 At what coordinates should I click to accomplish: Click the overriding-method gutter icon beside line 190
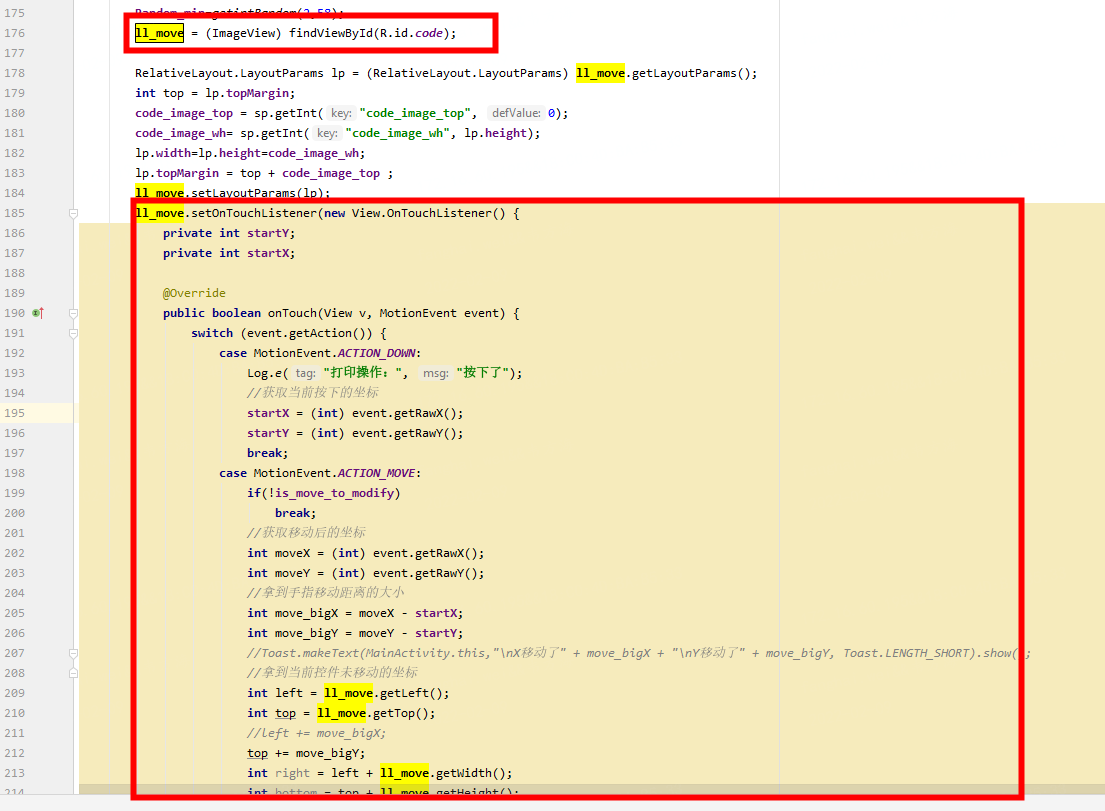pos(36,312)
